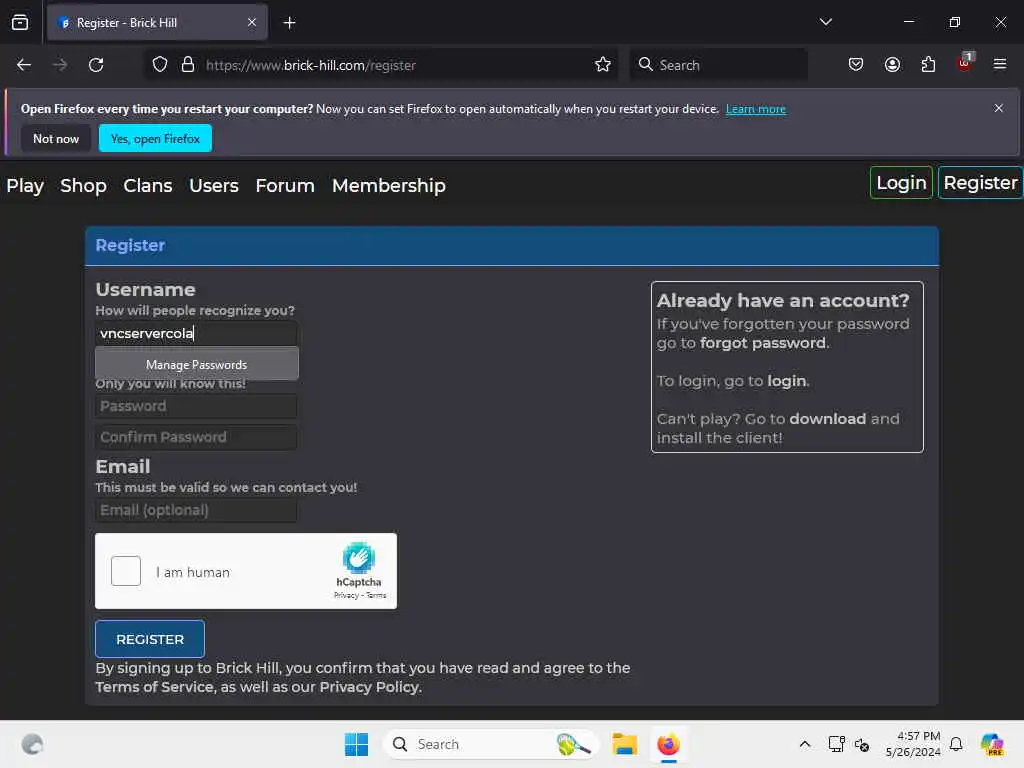This screenshot has height=768, width=1024.
Task: Show hidden system tray icons
Action: click(x=805, y=744)
